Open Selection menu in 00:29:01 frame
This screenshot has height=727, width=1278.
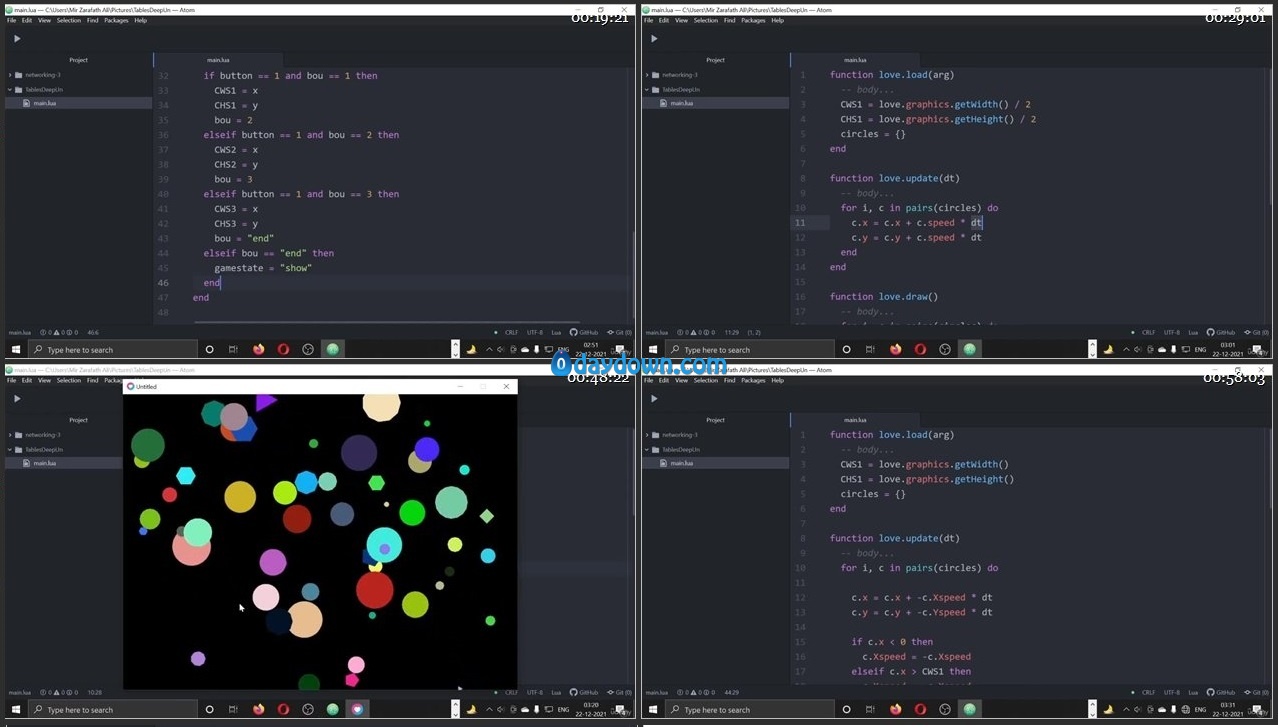706,20
